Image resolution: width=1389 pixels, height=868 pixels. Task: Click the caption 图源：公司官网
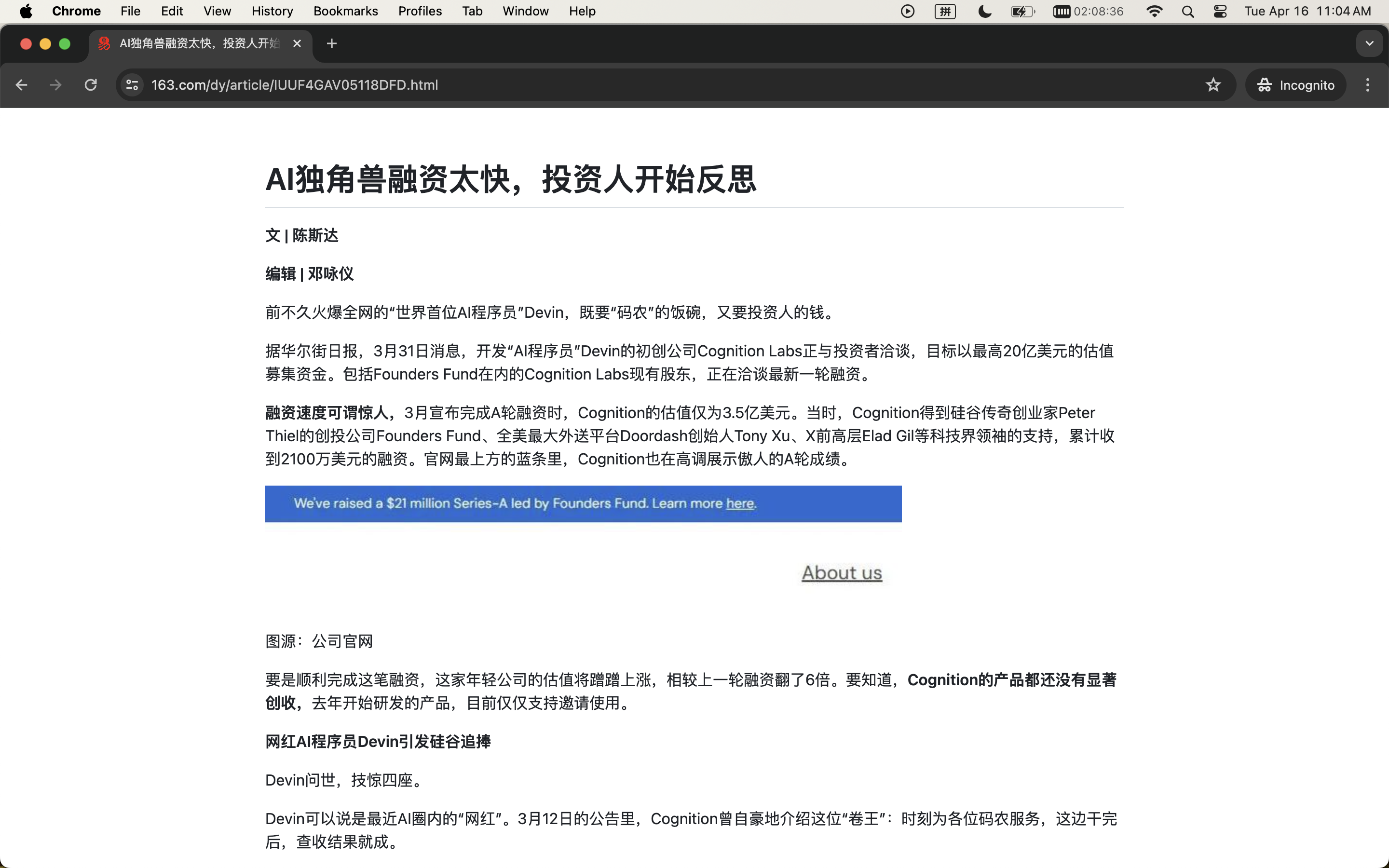pos(319,641)
